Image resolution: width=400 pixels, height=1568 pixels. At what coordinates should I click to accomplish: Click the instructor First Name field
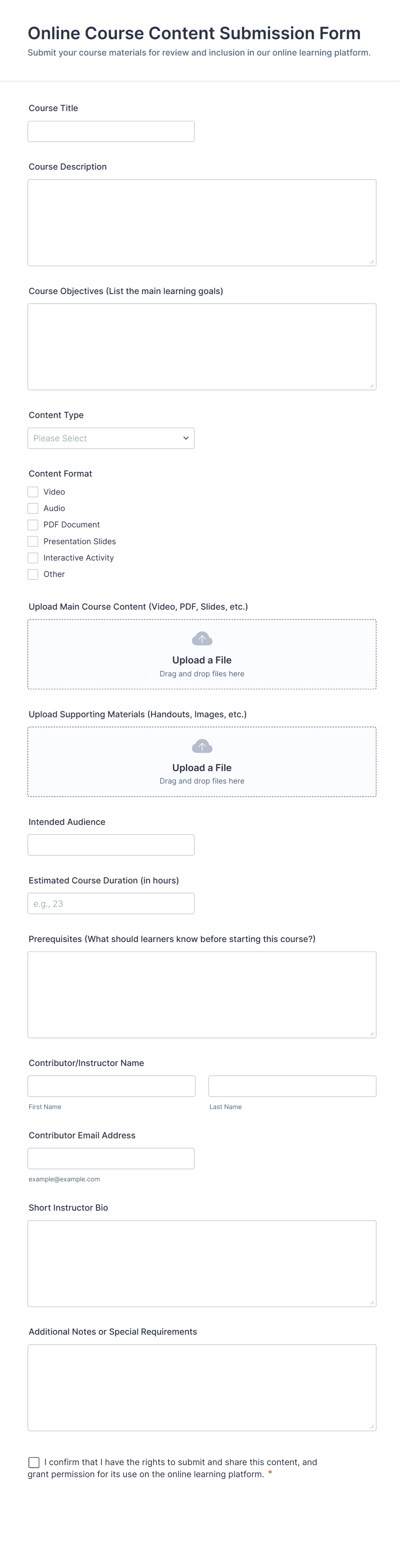tap(111, 1086)
